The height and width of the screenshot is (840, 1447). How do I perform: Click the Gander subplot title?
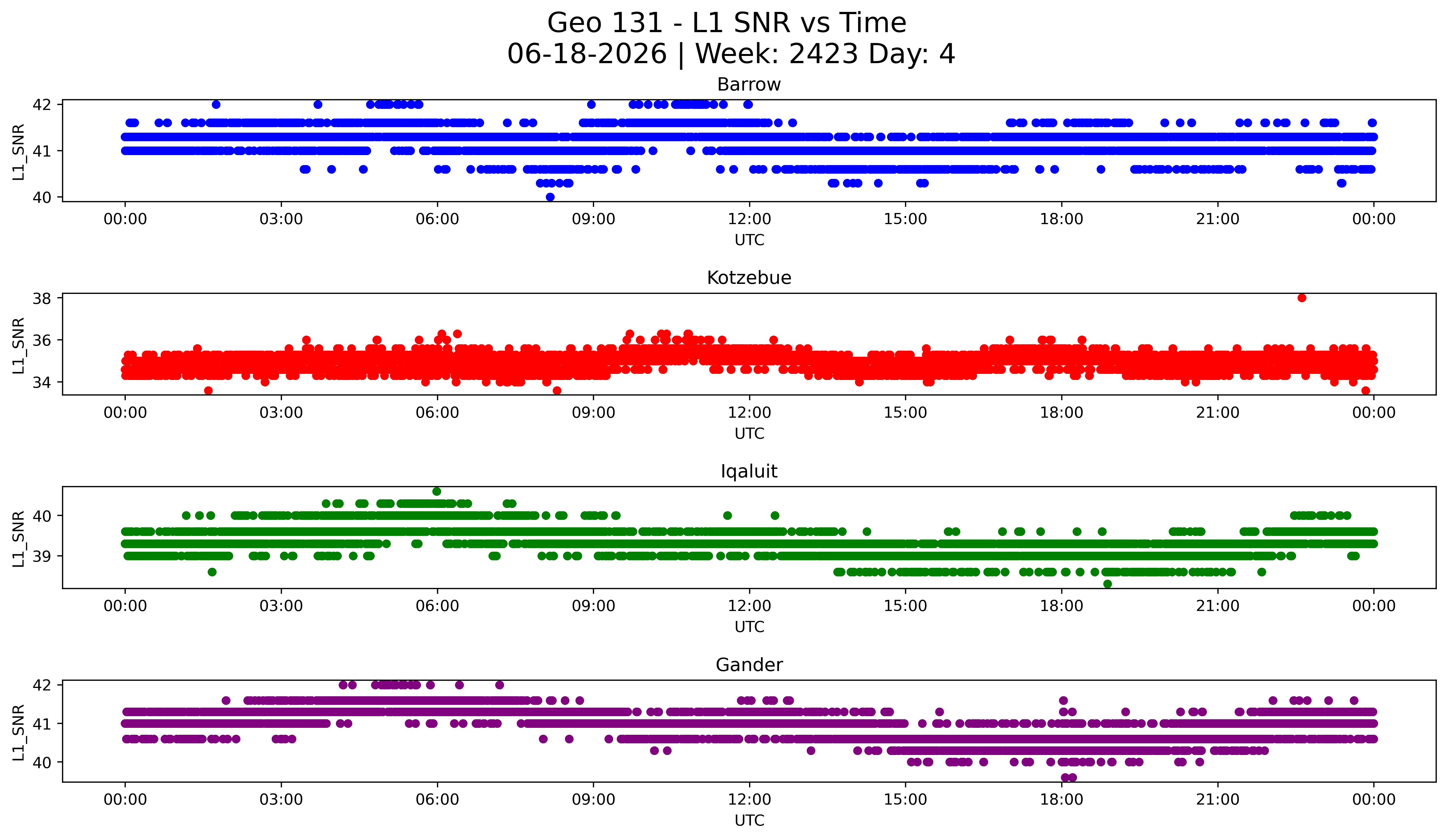[x=749, y=665]
